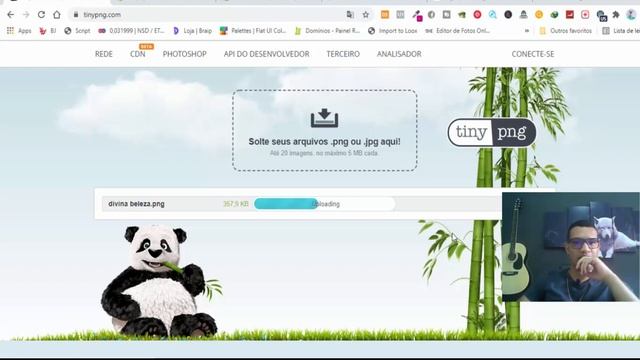Click the tinypng logo badge
Image resolution: width=640 pixels, height=360 pixels.
click(x=492, y=132)
